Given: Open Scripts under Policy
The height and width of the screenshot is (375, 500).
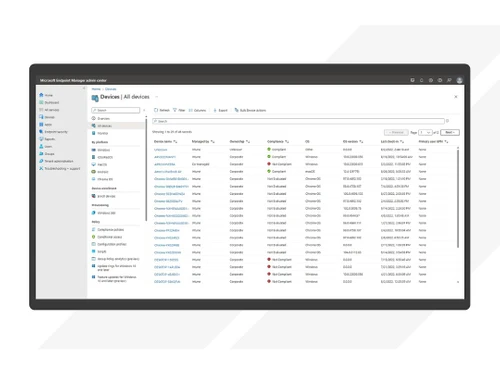Looking at the screenshot, I should tap(99, 252).
